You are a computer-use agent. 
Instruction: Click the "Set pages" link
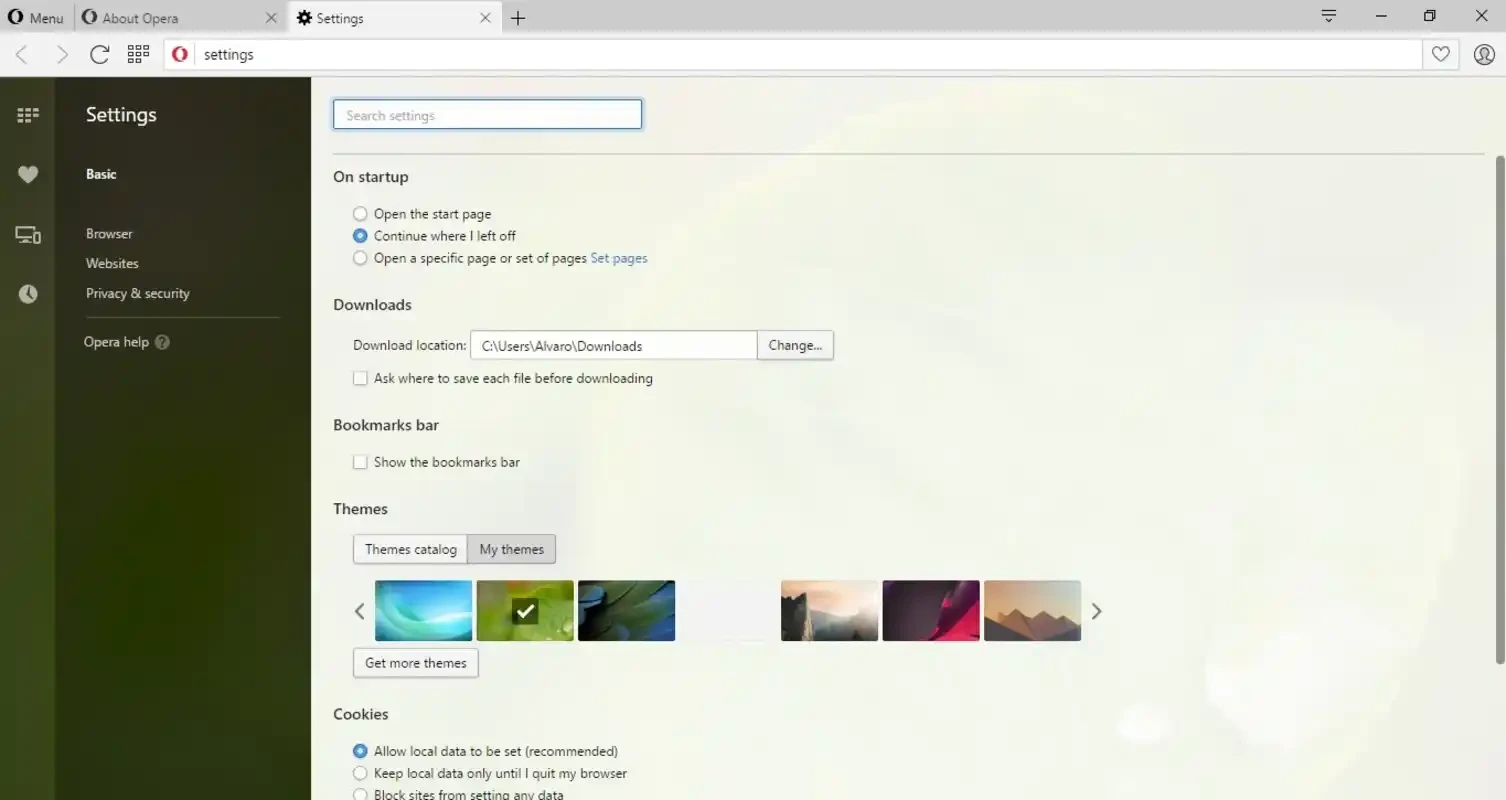(619, 258)
